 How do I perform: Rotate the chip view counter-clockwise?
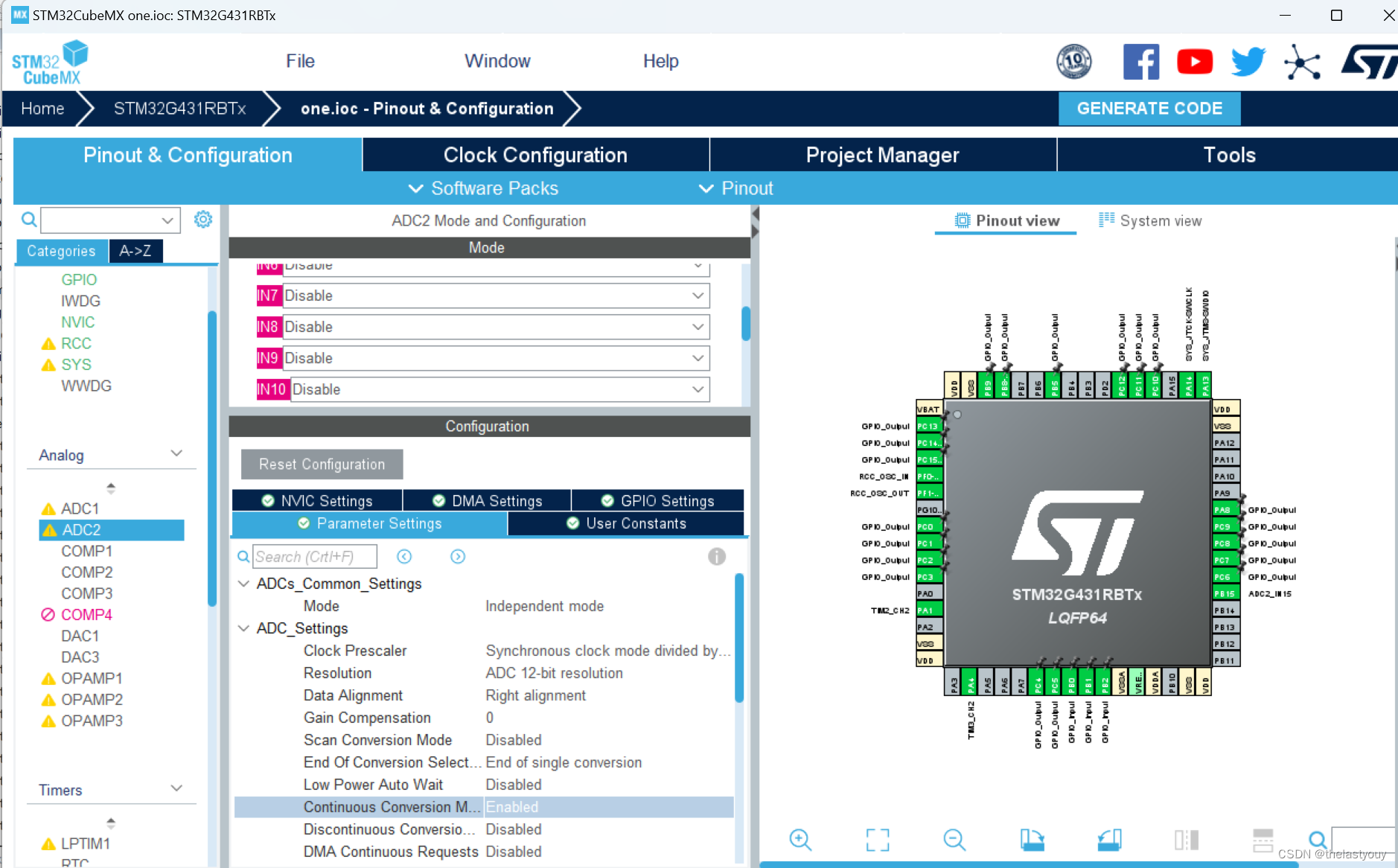[1108, 840]
